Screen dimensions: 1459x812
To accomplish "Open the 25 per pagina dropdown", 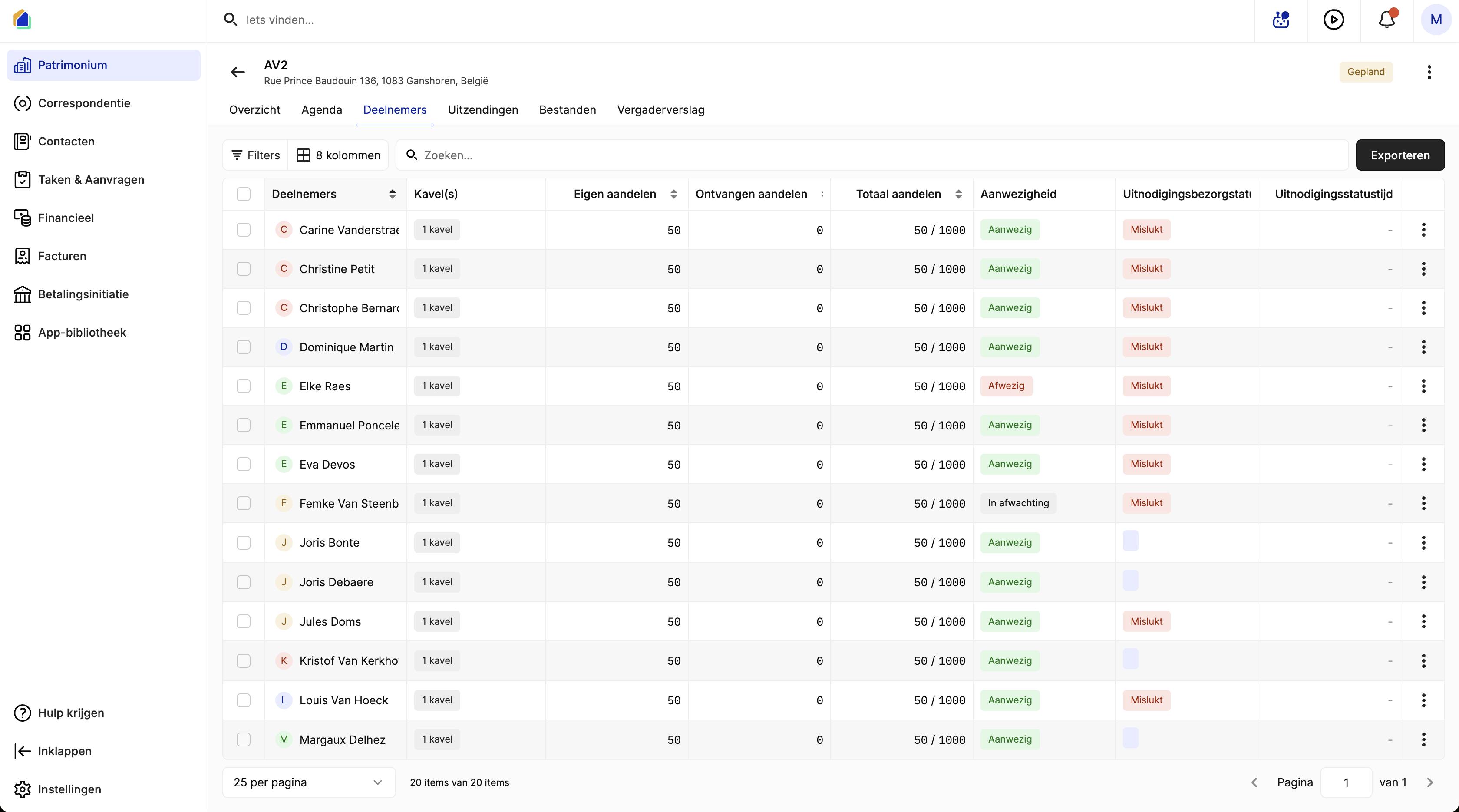I will [309, 782].
